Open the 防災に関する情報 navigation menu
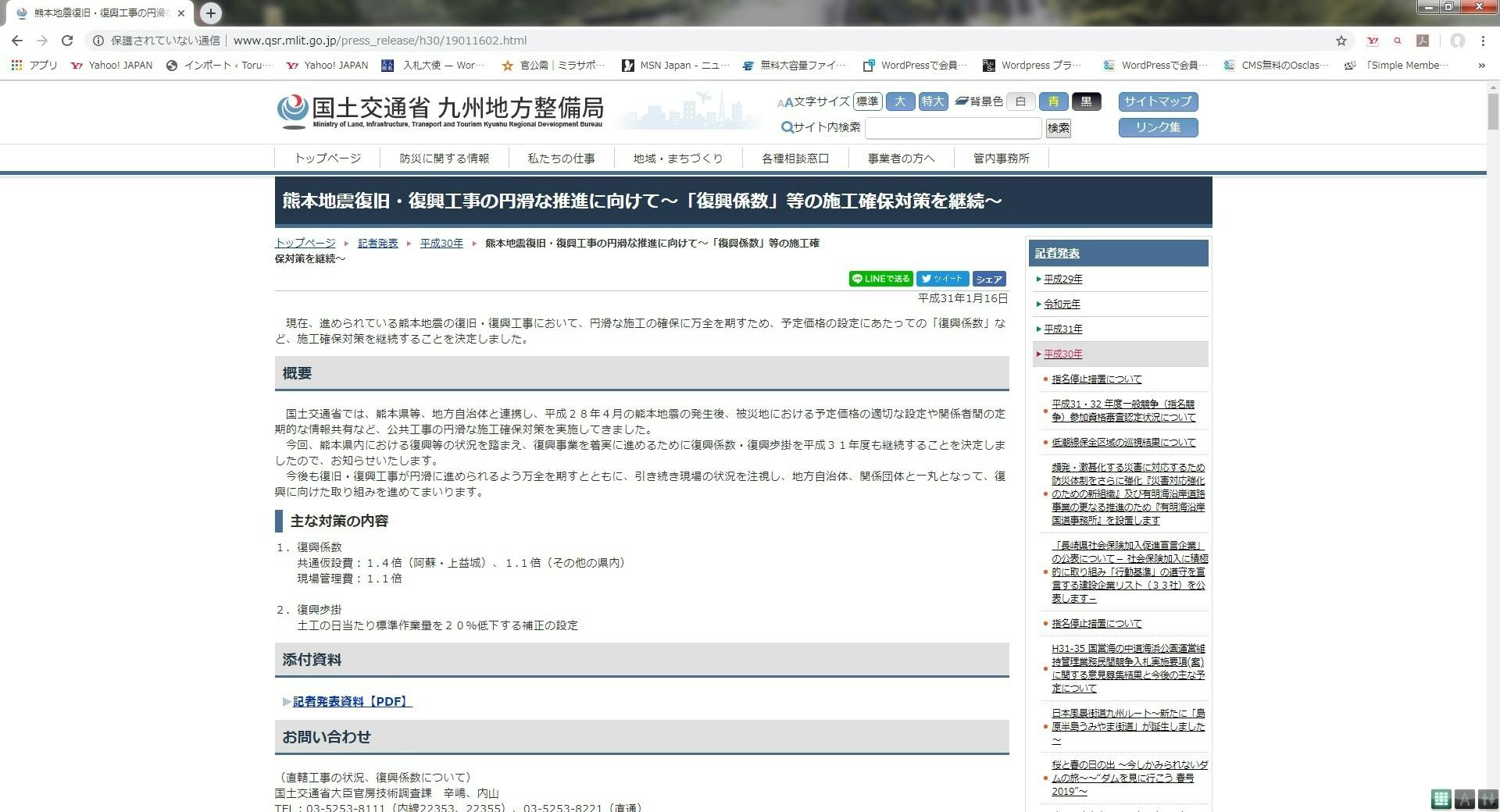 click(x=444, y=158)
